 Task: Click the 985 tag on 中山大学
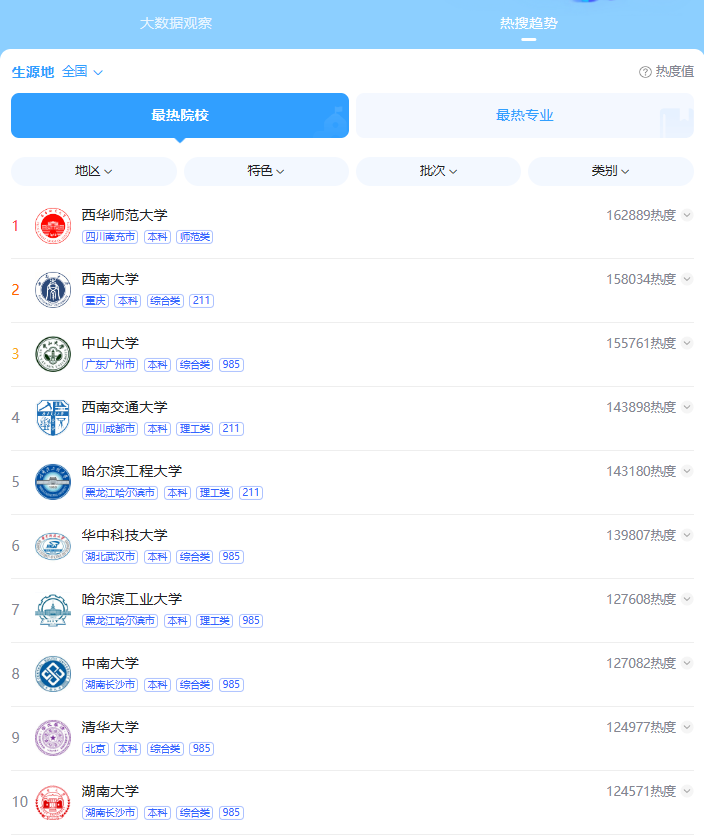click(x=231, y=364)
